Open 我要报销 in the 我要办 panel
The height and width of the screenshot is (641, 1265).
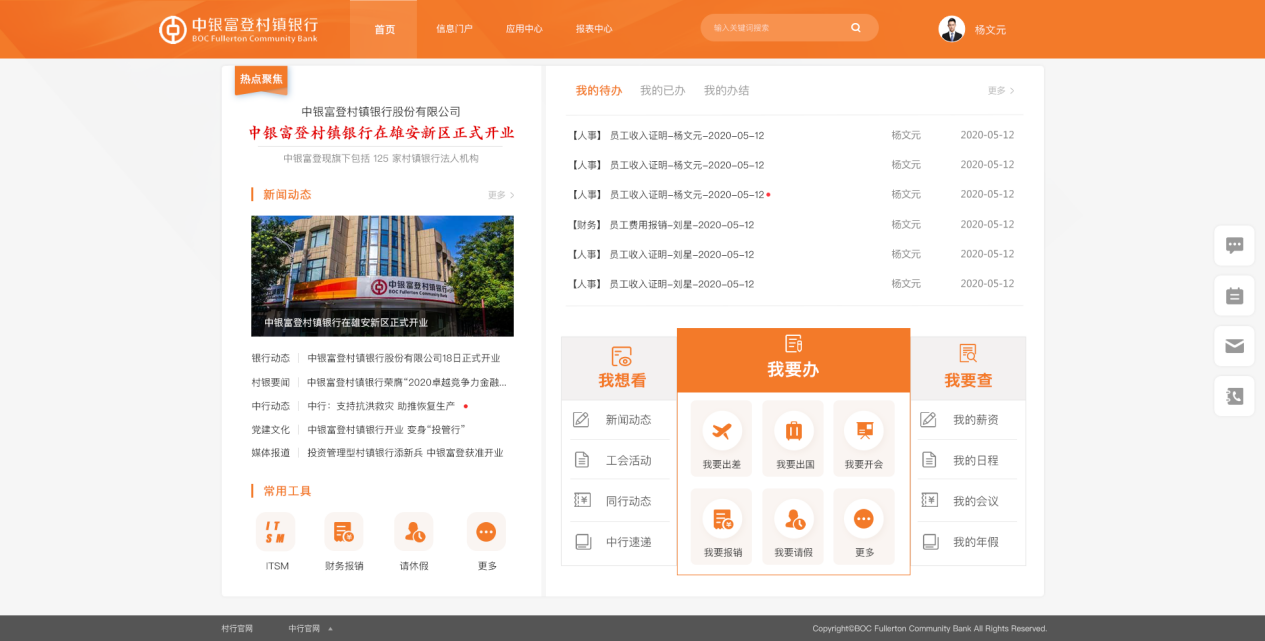(x=721, y=526)
